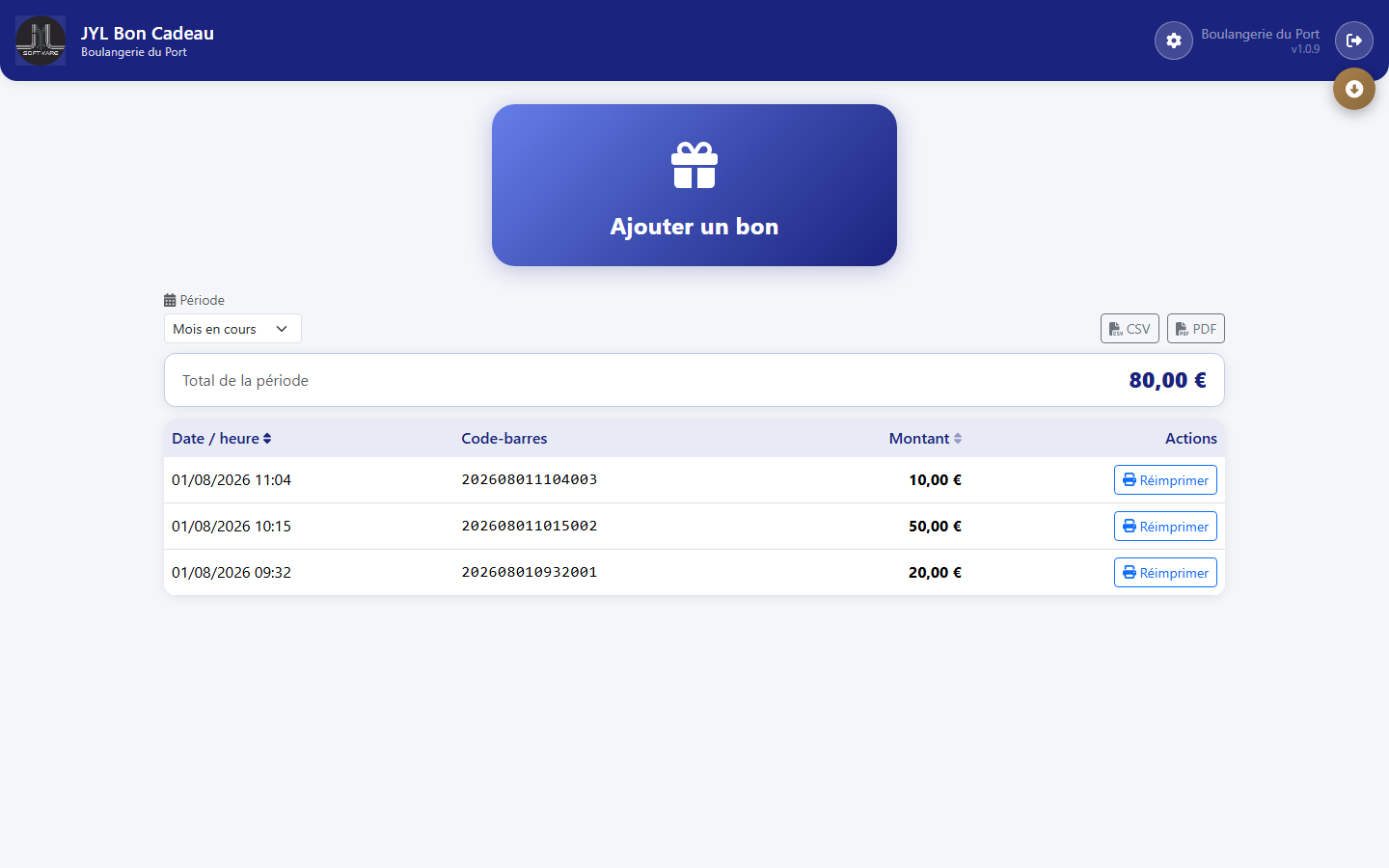This screenshot has width=1389, height=868.
Task: Click the Code-barres column header
Action: click(x=504, y=438)
